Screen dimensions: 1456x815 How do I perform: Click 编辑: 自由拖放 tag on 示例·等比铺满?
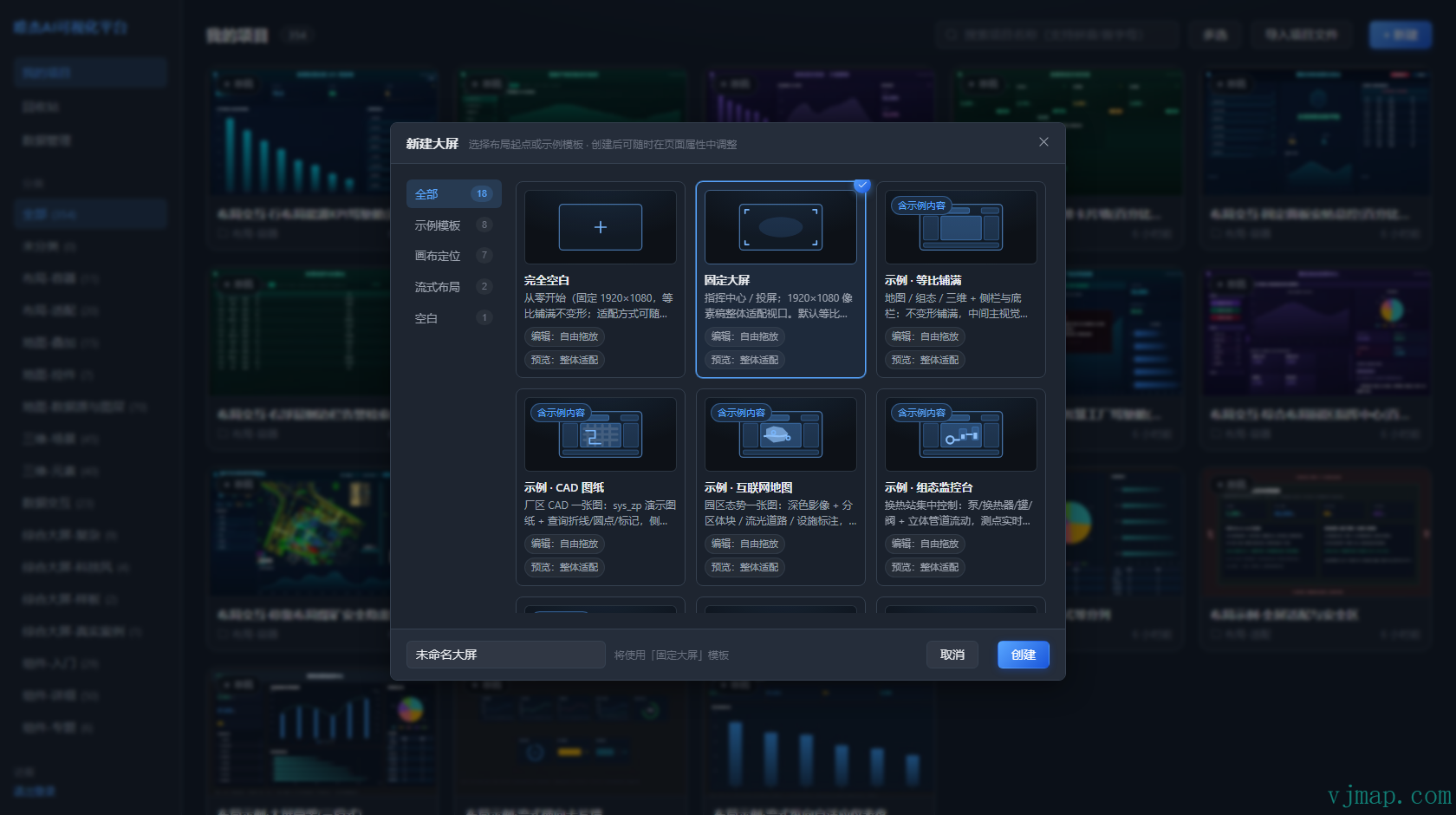[x=926, y=336]
